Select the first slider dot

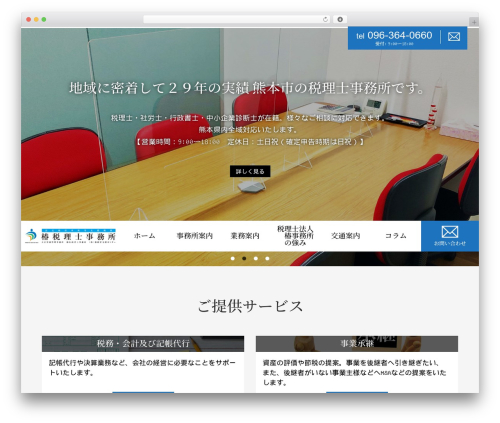tap(233, 258)
